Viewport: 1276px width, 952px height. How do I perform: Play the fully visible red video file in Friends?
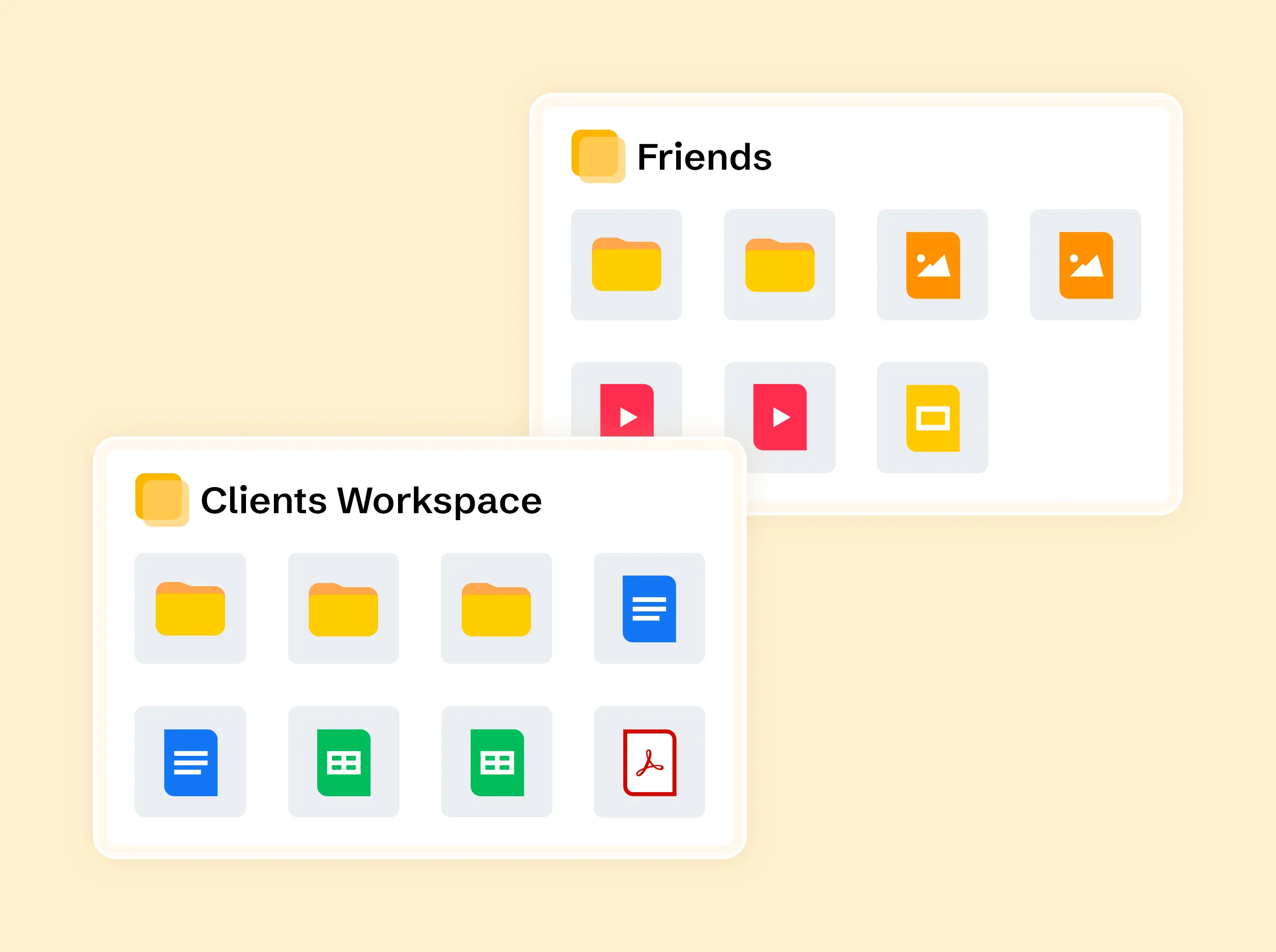[779, 417]
